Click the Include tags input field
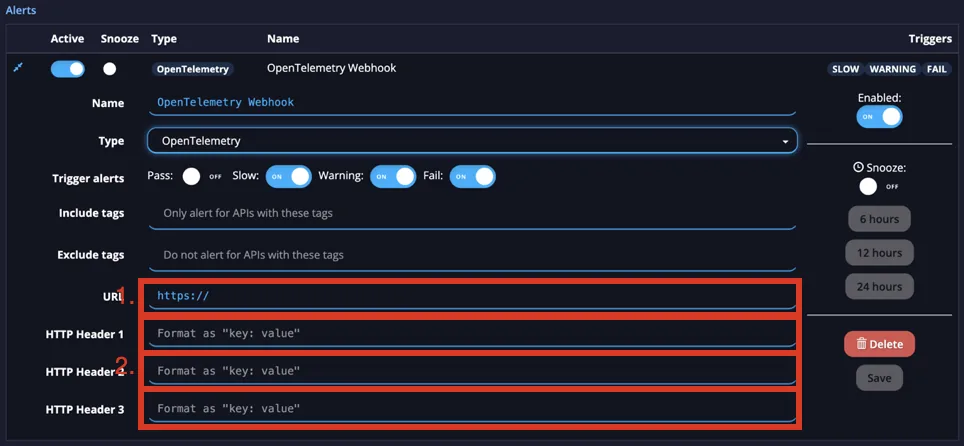The height and width of the screenshot is (446, 964). [472, 213]
